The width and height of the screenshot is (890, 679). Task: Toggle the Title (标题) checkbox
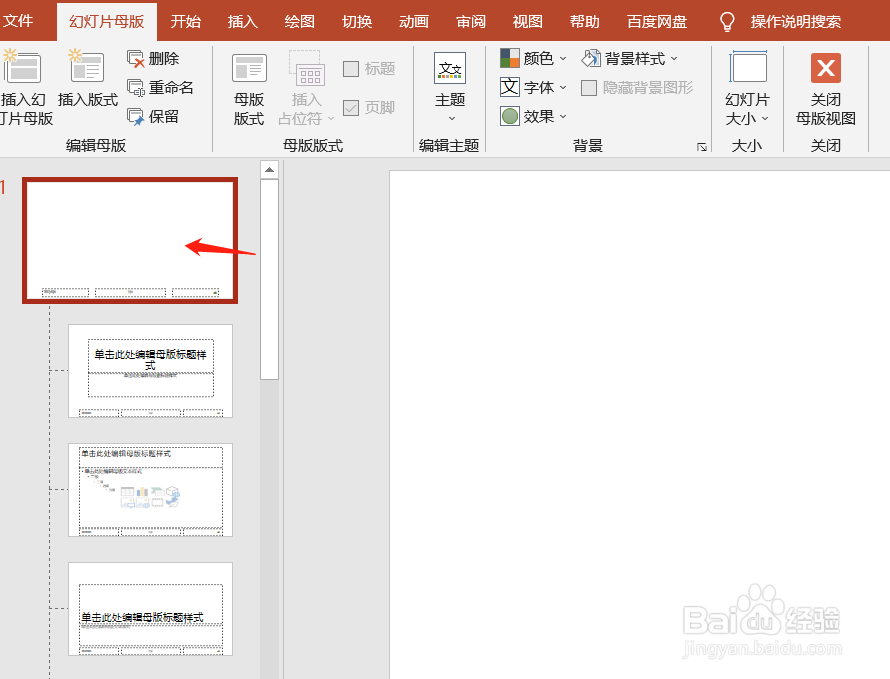(351, 69)
